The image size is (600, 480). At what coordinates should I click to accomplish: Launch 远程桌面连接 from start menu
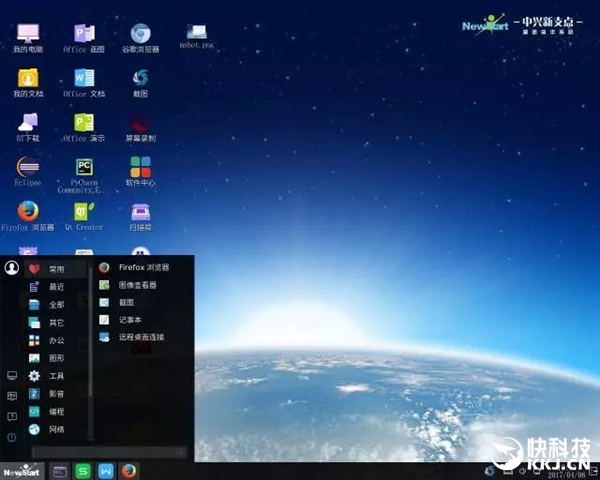140,337
